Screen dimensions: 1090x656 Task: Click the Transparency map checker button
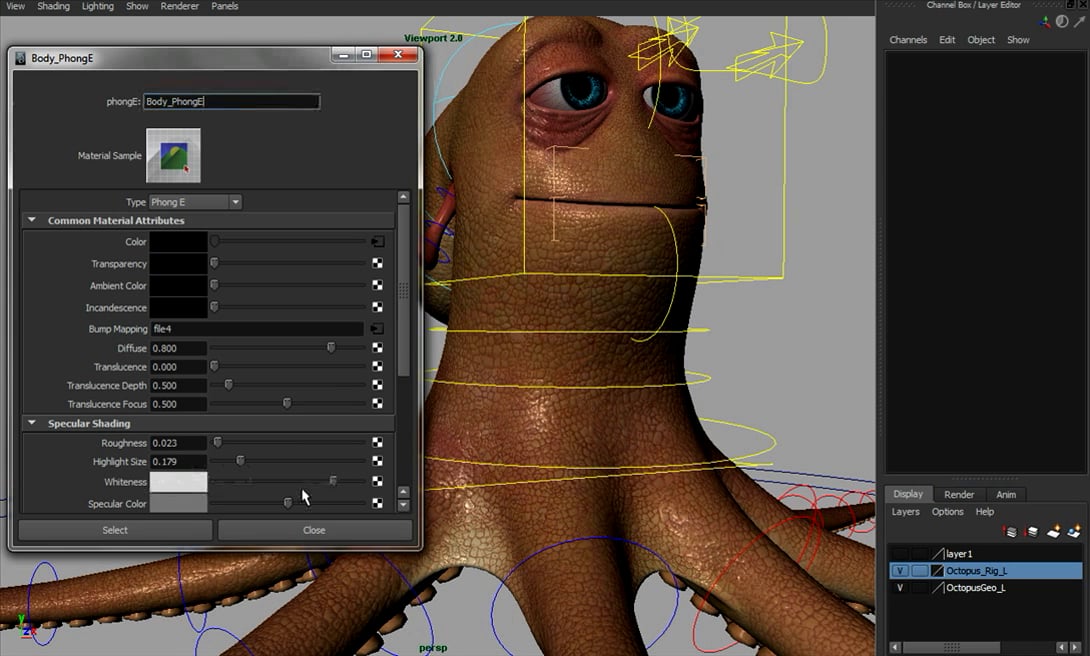[377, 263]
